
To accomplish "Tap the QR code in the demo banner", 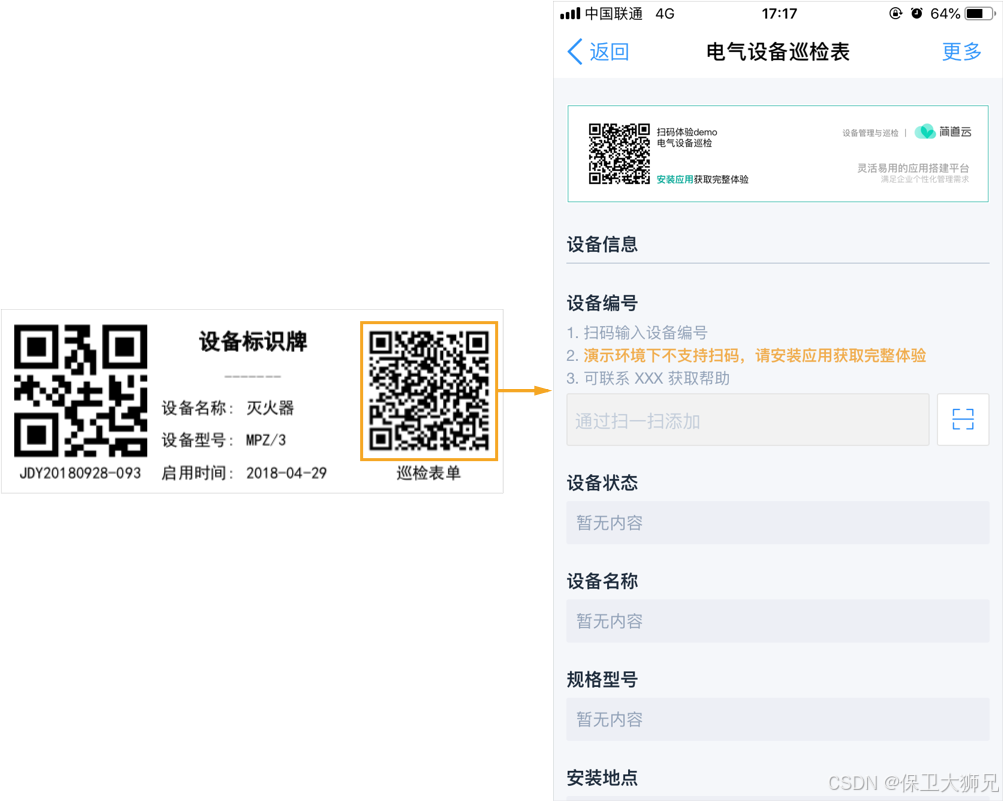I will 619,154.
